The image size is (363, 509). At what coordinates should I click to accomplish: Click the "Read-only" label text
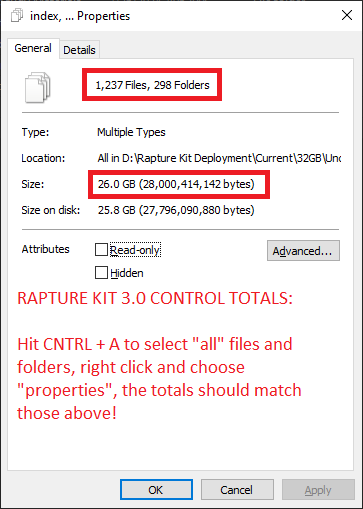[135, 250]
